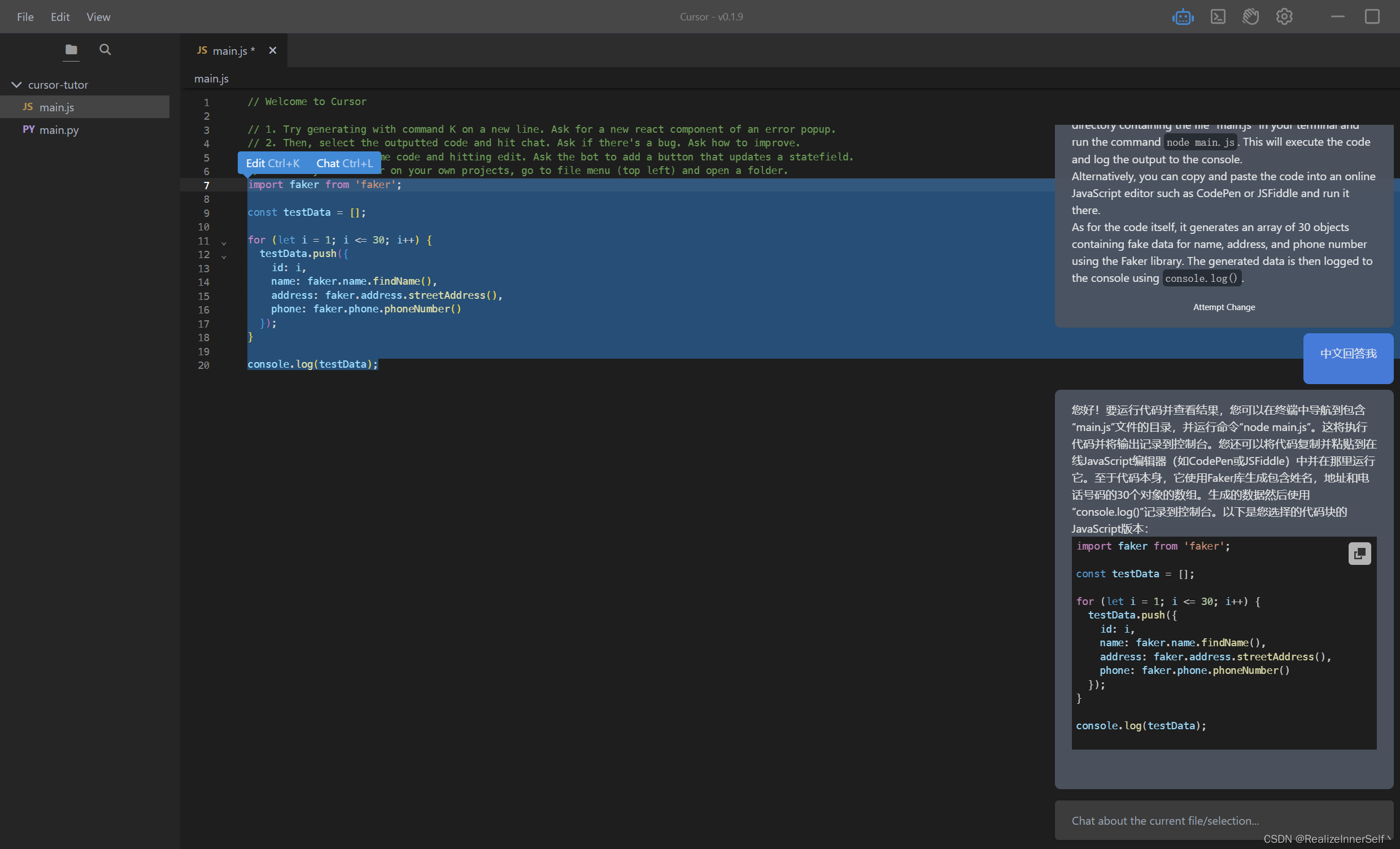The width and height of the screenshot is (1400, 849).
Task: Click the 'const testData = [];' editor line
Action: pos(307,212)
